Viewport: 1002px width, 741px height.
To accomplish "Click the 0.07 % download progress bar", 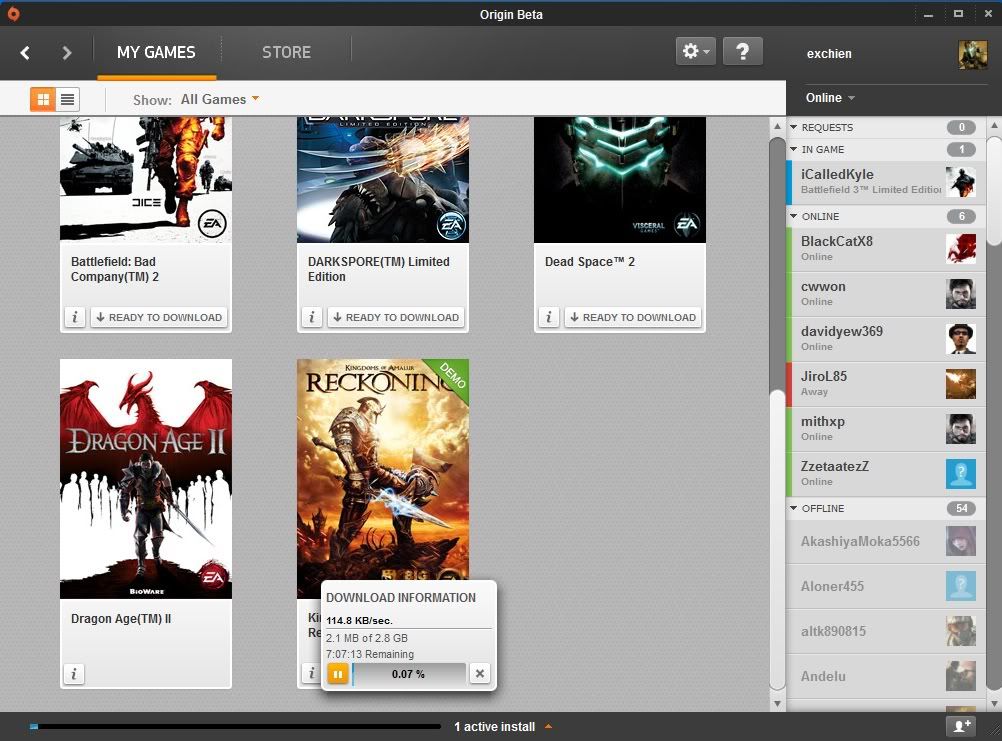I will pos(408,674).
